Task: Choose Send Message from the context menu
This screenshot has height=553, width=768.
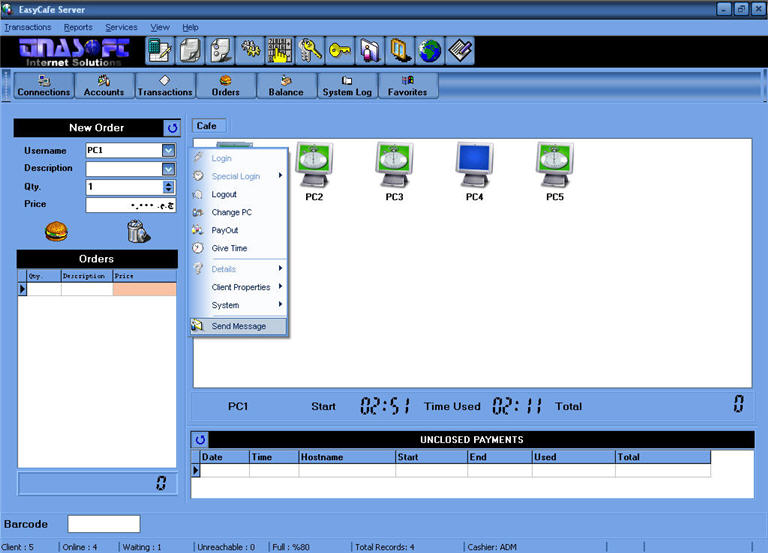Action: [238, 326]
